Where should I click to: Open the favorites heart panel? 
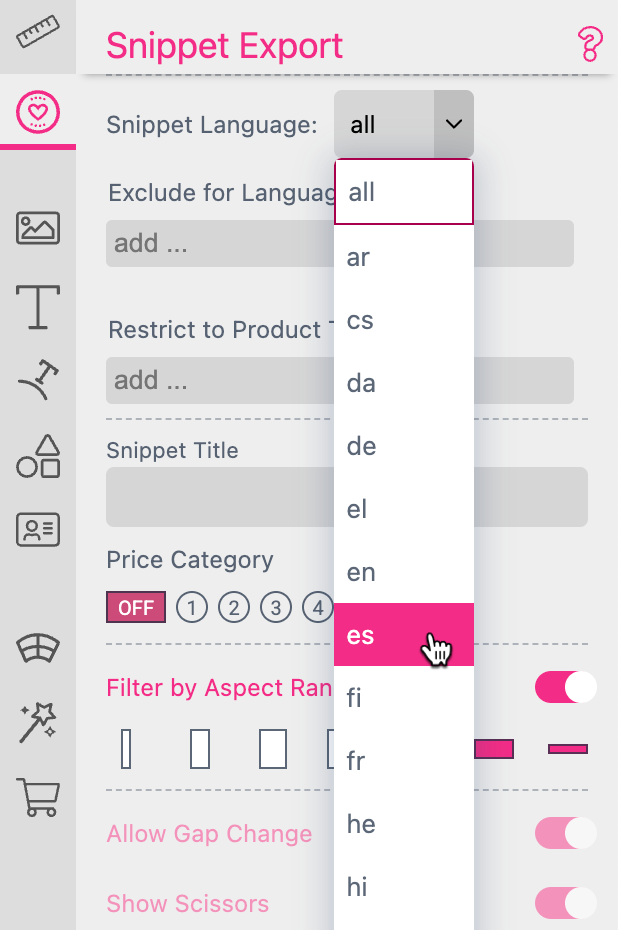37,113
